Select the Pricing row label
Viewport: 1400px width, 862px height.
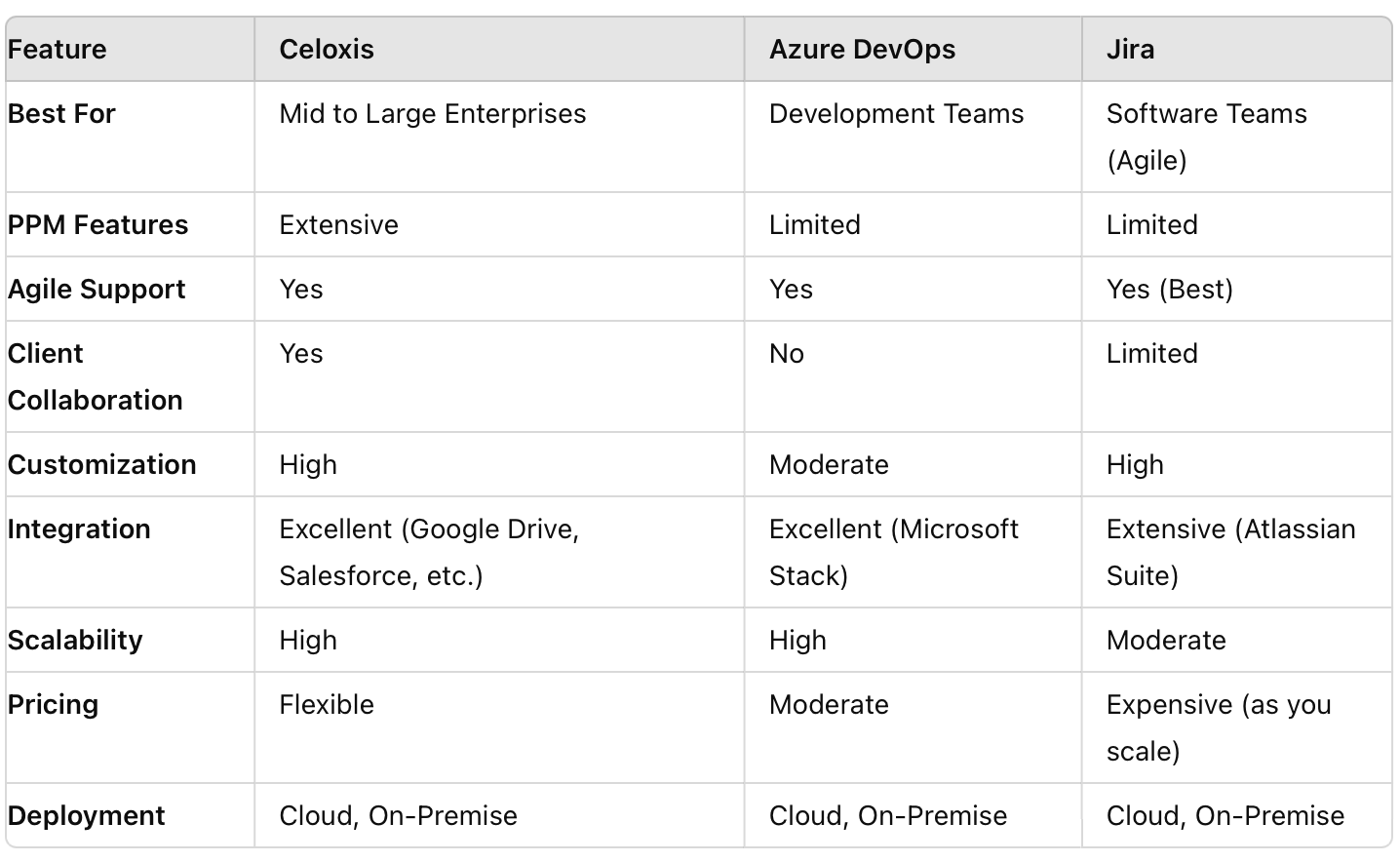coord(53,705)
